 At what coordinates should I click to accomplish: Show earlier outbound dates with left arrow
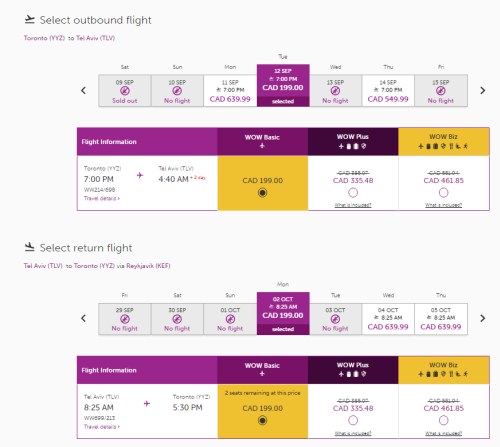pyautogui.click(x=84, y=90)
